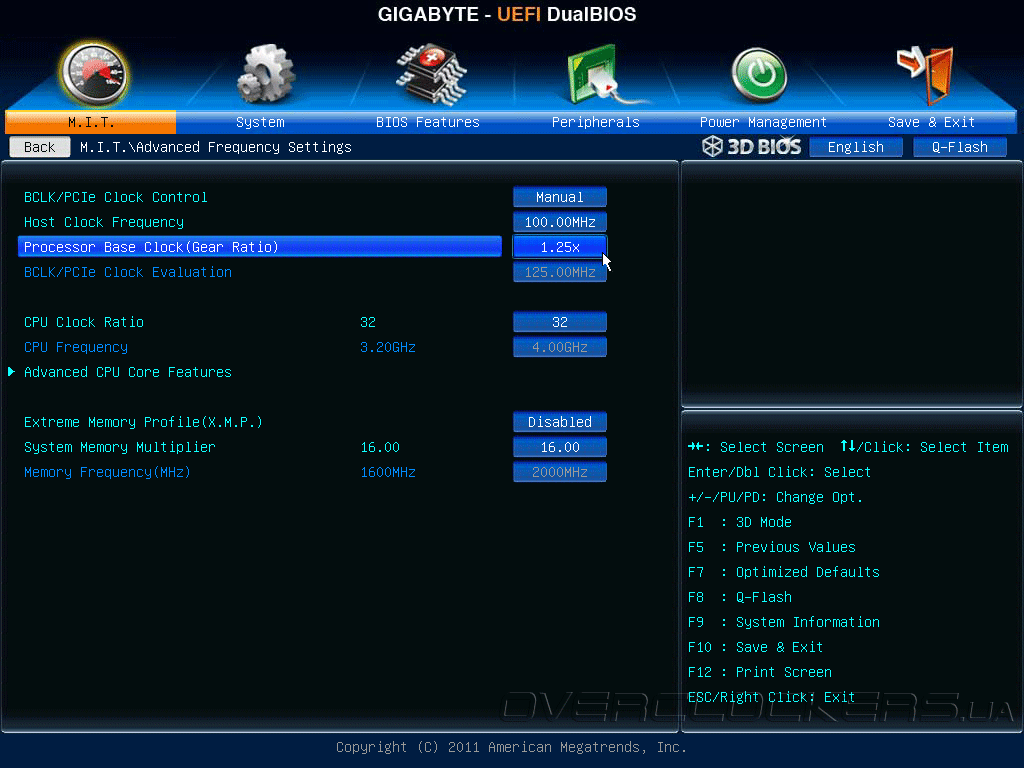Click the CPU Frequency label

(76, 347)
